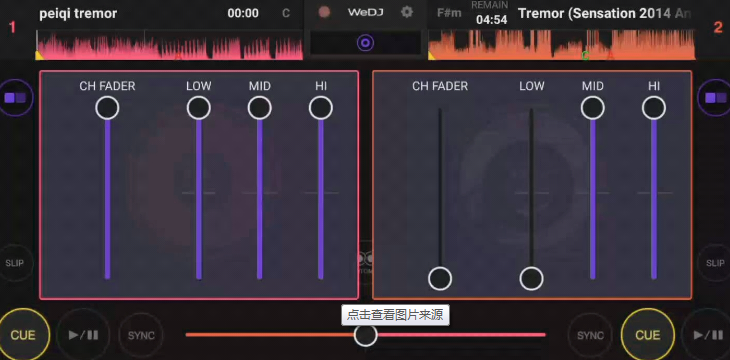Click deck 2 LOW EQ knob

pos(531,278)
